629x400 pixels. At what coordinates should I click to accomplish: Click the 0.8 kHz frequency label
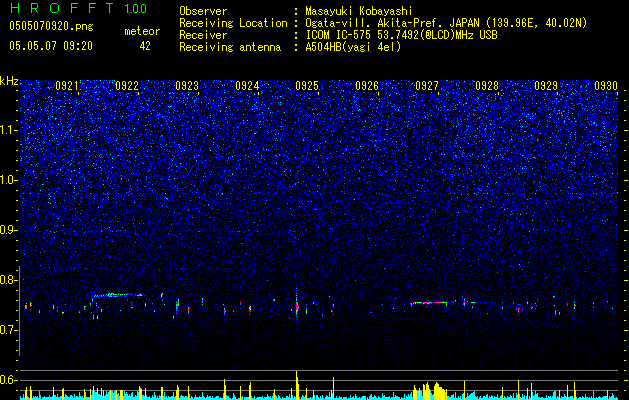click(9, 280)
